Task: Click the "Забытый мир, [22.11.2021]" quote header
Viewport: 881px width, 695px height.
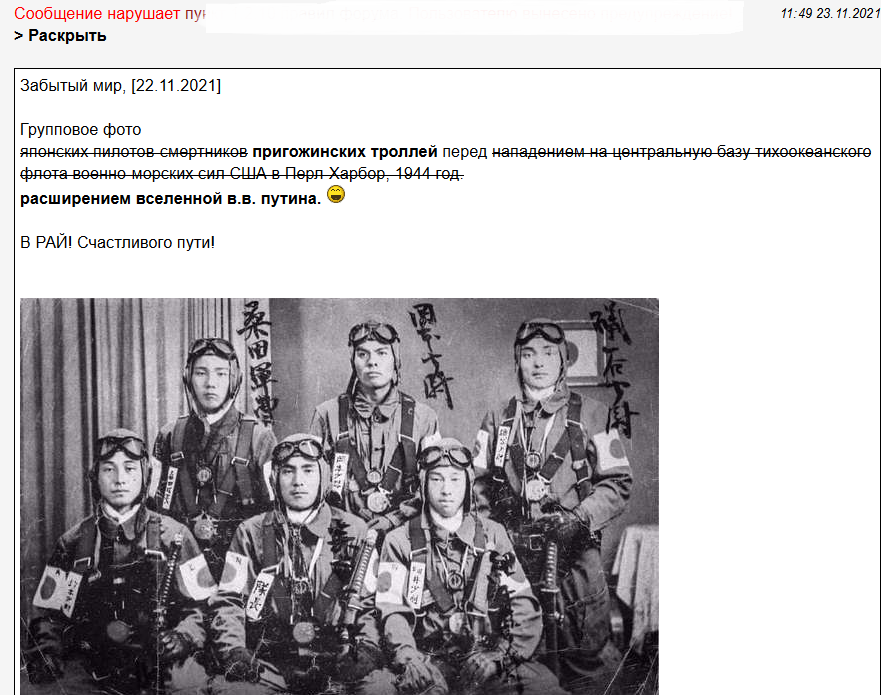Action: click(120, 85)
